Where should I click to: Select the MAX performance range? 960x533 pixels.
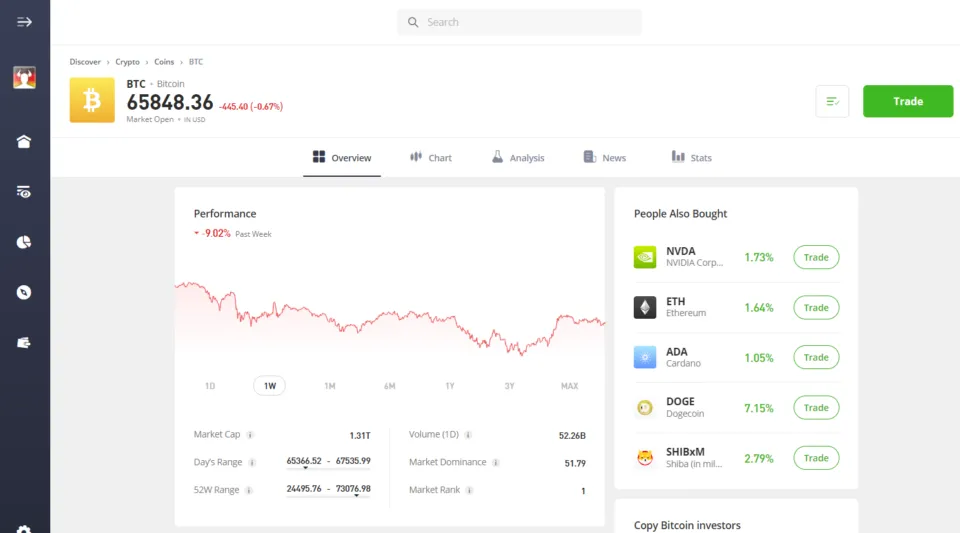click(569, 386)
